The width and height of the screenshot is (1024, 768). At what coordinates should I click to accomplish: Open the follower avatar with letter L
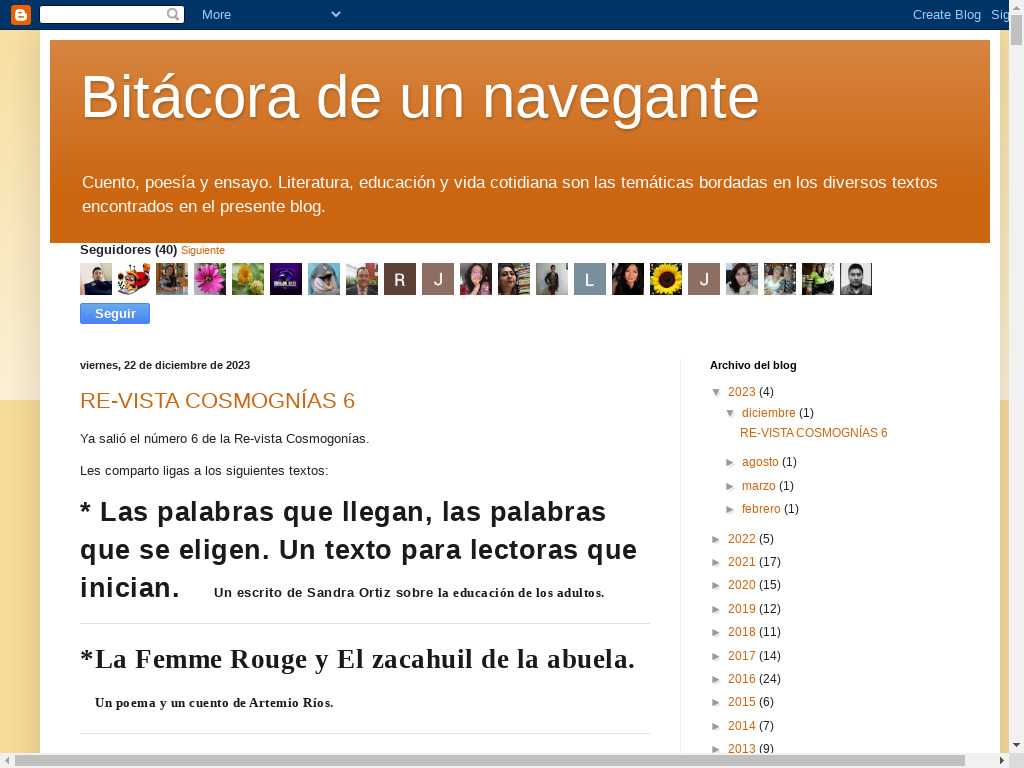pos(590,279)
